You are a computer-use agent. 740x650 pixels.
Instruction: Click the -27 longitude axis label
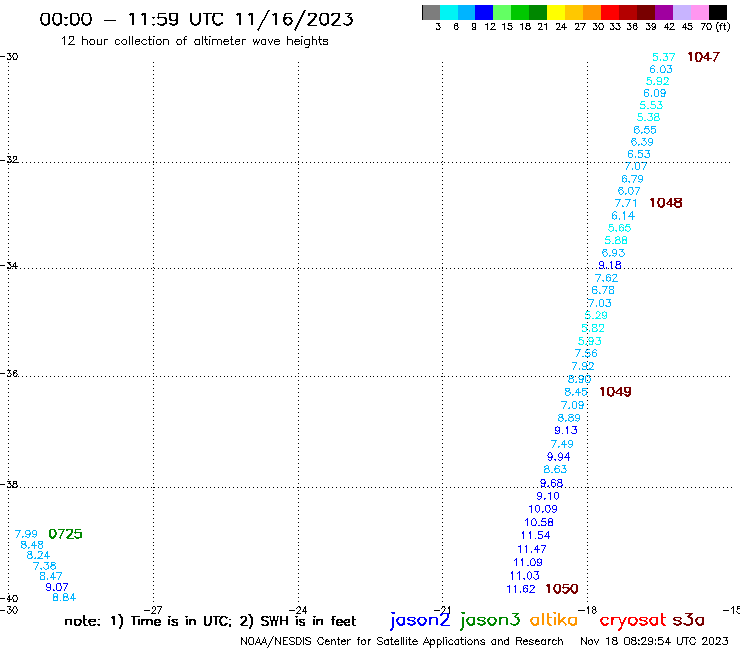coord(153,610)
